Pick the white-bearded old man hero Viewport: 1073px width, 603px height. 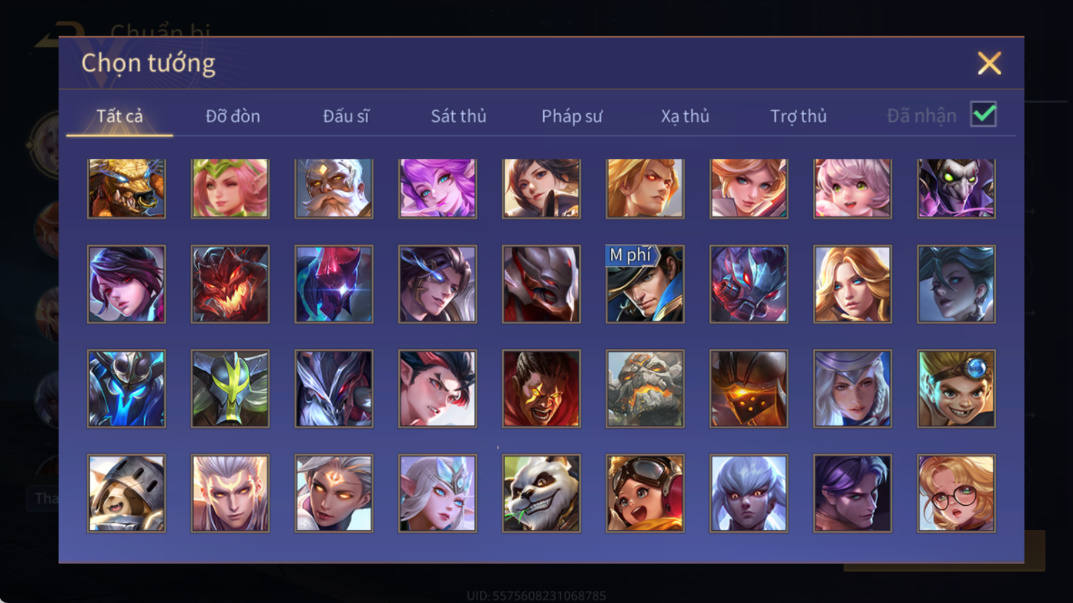pos(334,188)
